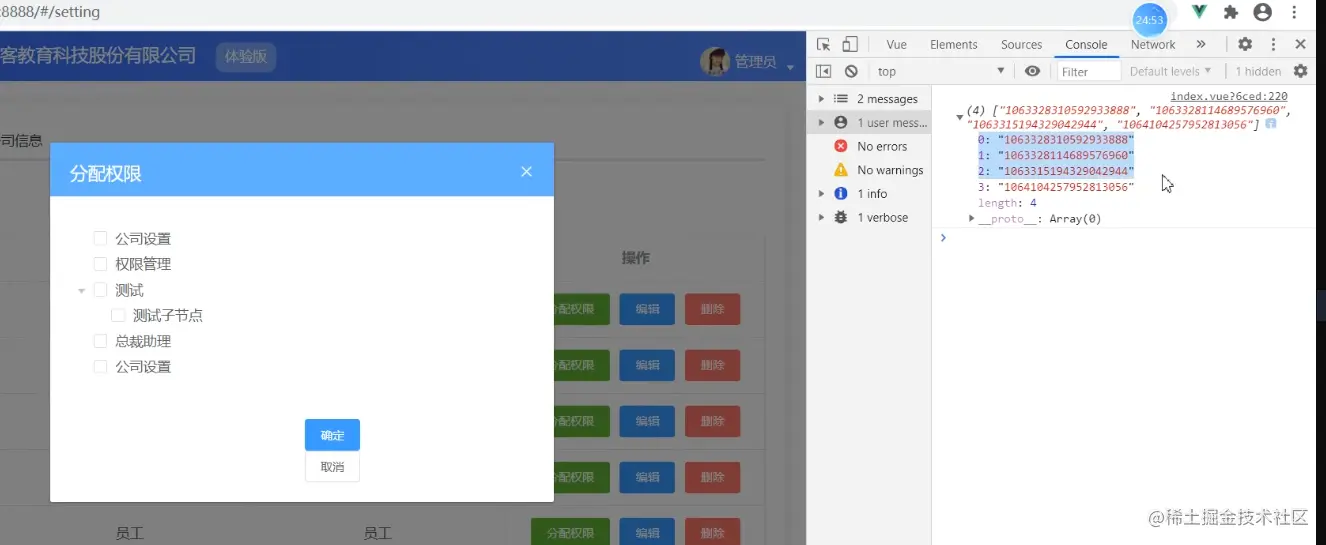Image resolution: width=1326 pixels, height=545 pixels.
Task: Expand the 1 user messages arrow
Action: 822,122
